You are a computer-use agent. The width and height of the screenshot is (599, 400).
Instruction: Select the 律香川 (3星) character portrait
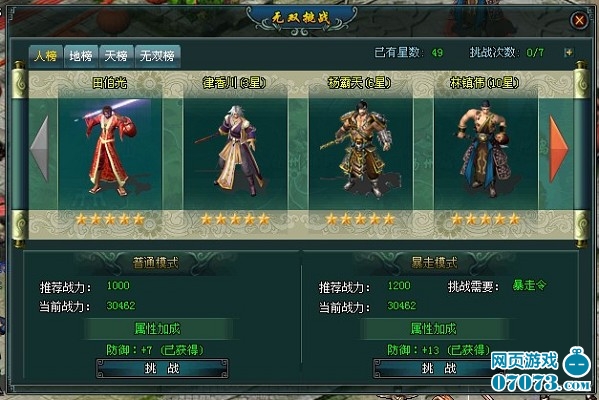(235, 149)
